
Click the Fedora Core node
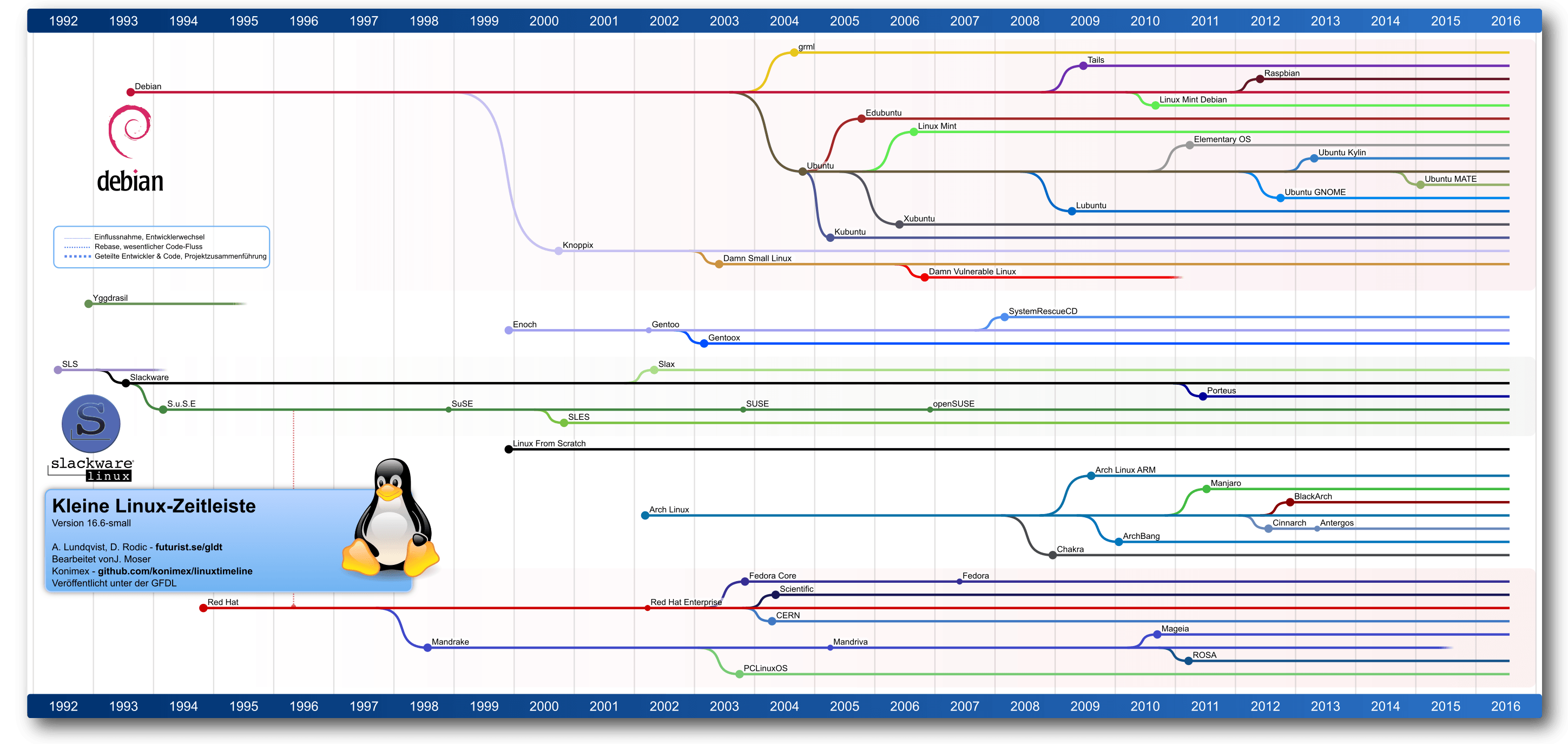coord(745,582)
